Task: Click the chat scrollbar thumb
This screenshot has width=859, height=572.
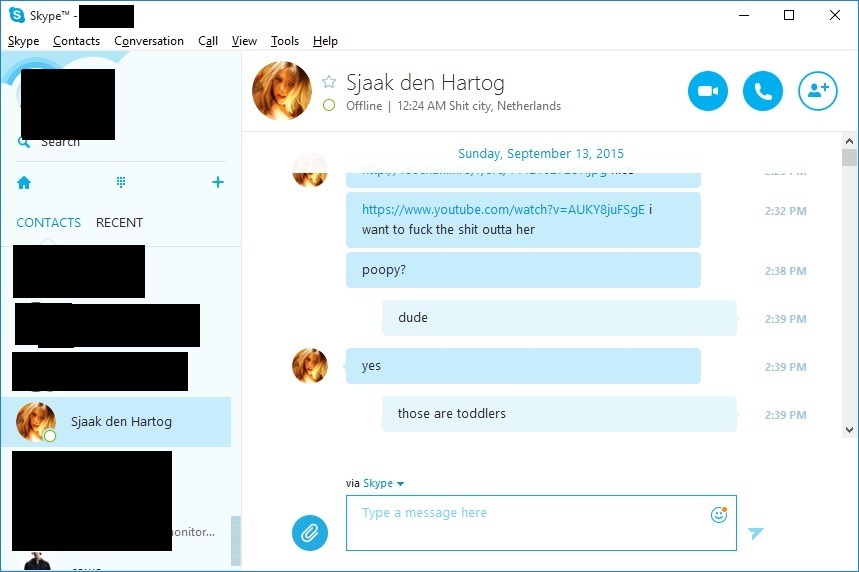Action: (x=849, y=157)
